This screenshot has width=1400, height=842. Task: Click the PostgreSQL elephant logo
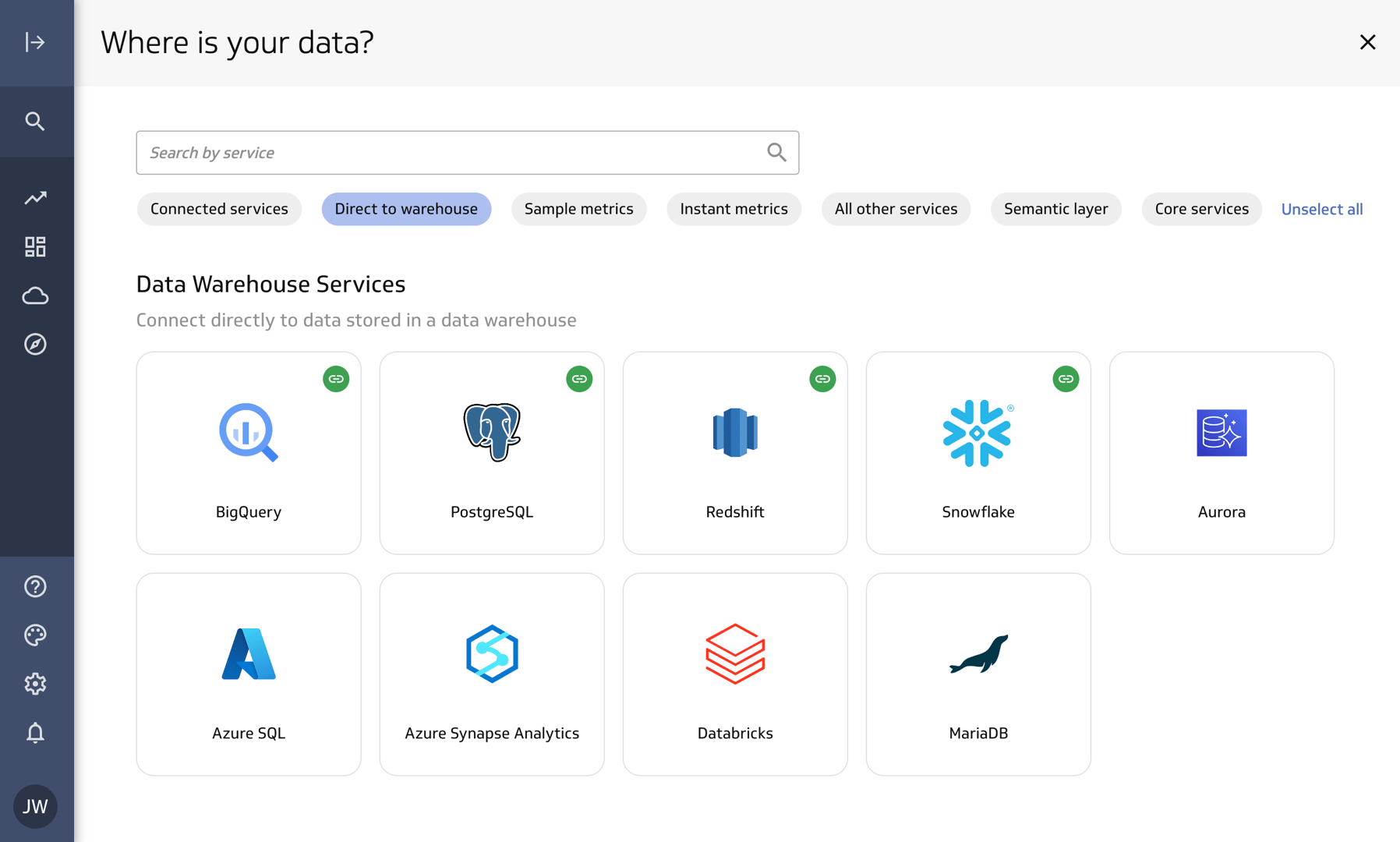492,433
